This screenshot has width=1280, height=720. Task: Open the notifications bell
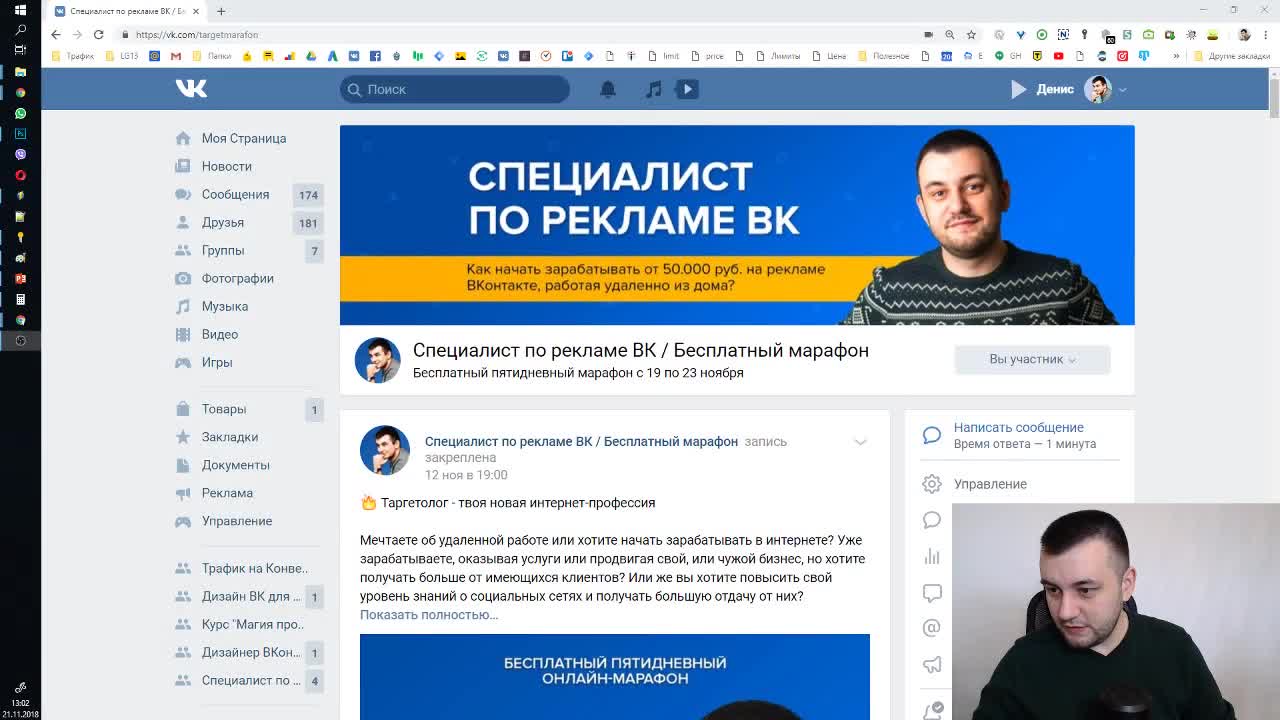click(607, 89)
